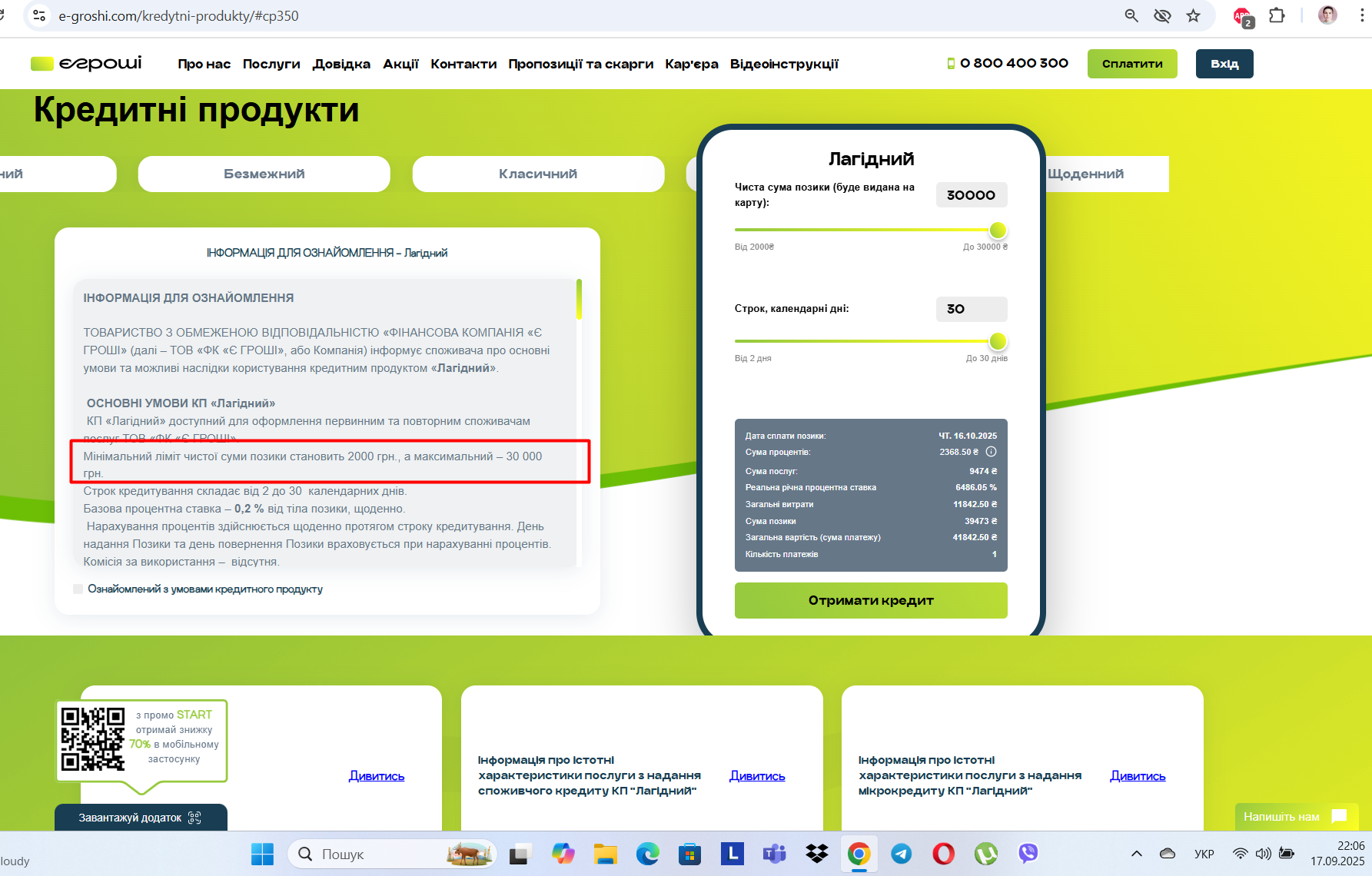
Task: Check Ознайомлений з умовами кредитного продукту checkbox
Action: tap(78, 589)
